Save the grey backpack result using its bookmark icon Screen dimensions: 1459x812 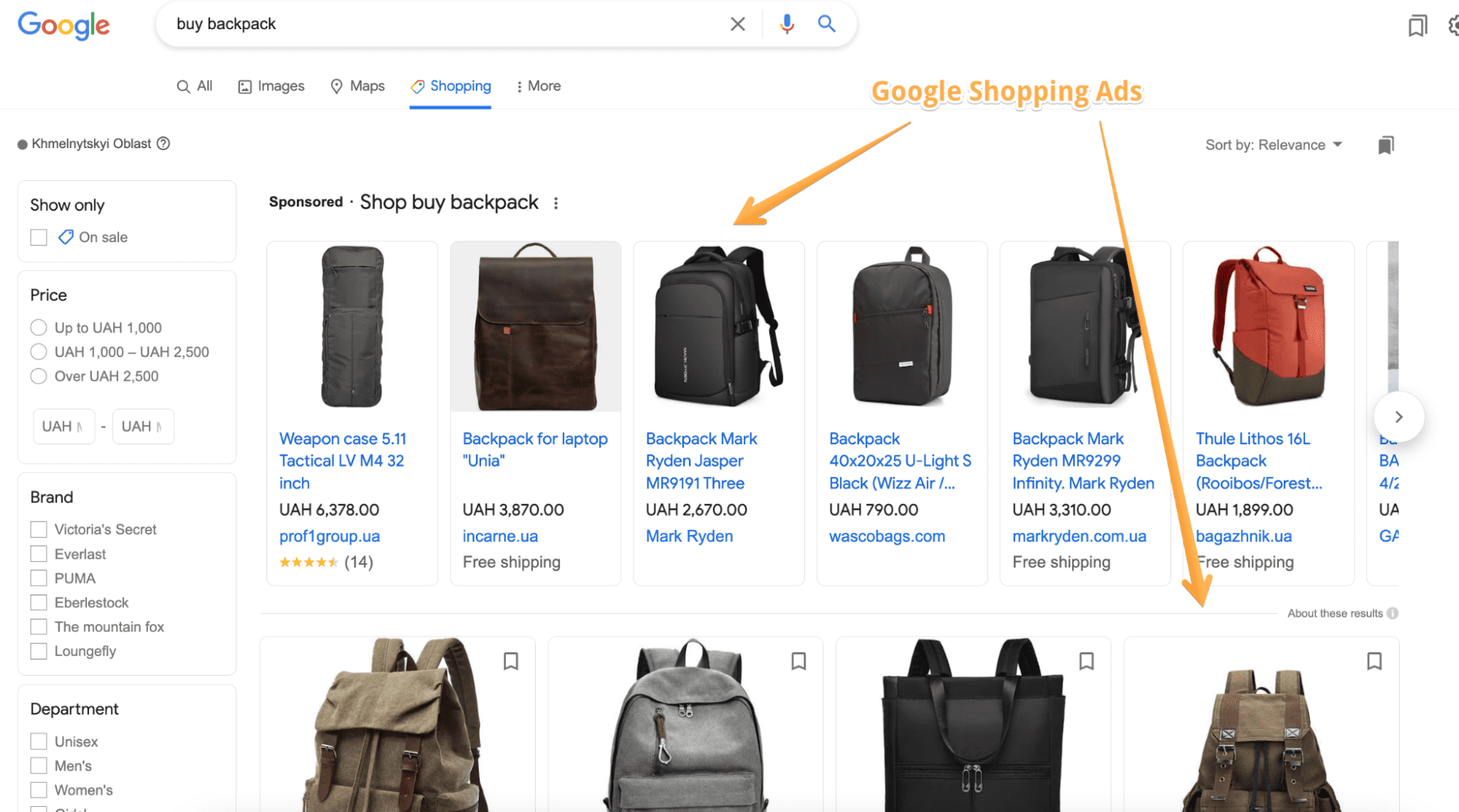[798, 661]
